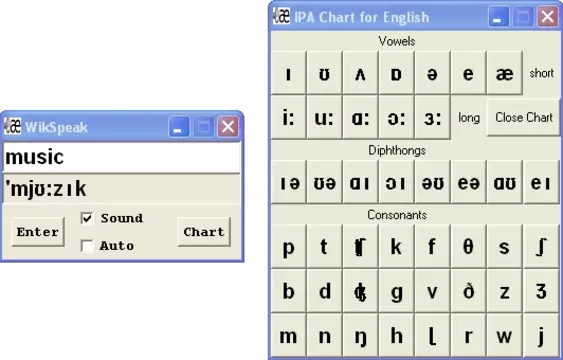
Task: Click the consonant n key
Action: (x=325, y=336)
